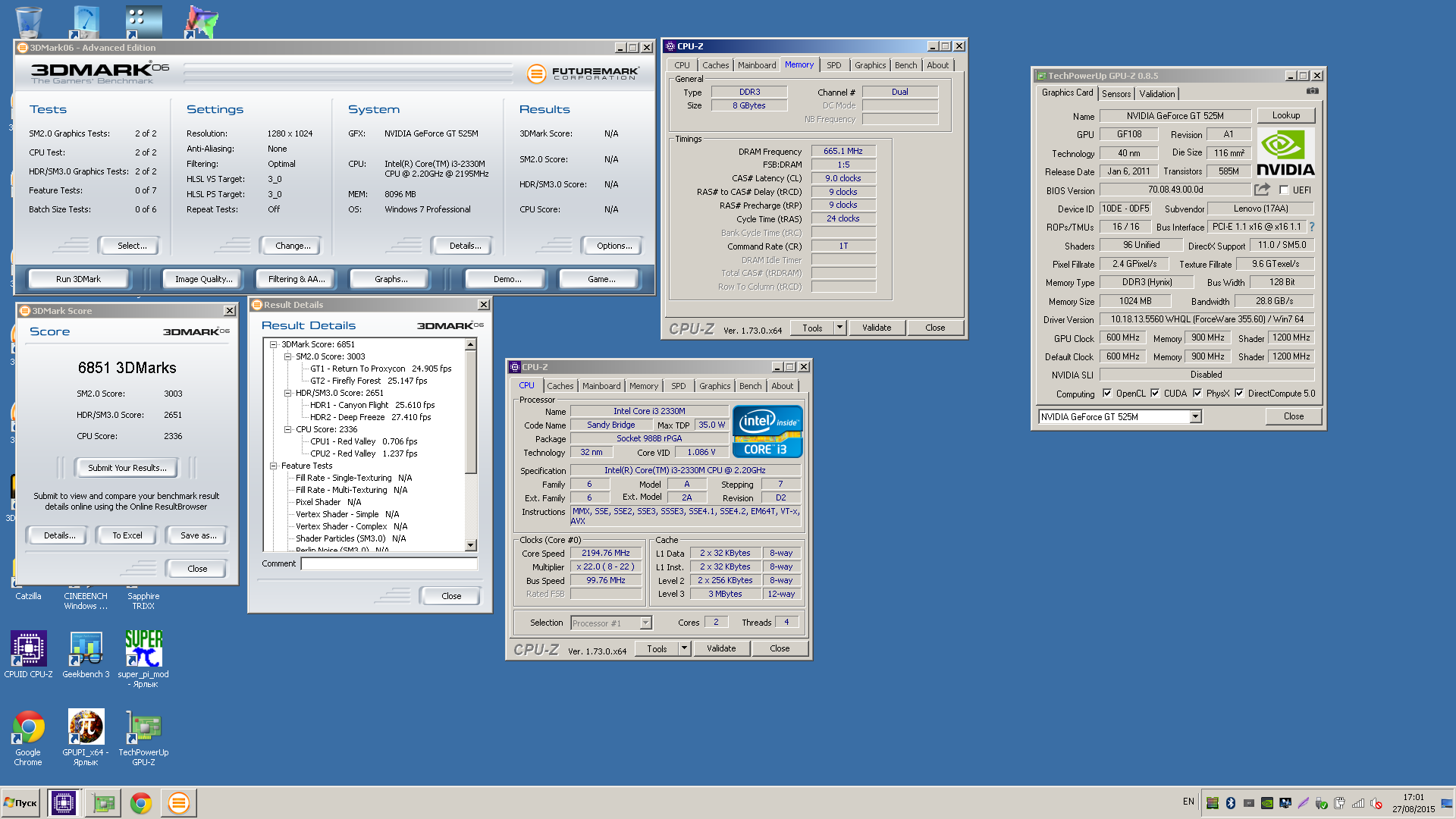The image size is (1456, 819).
Task: Click the CPU-Z taskbar button
Action: tap(64, 802)
